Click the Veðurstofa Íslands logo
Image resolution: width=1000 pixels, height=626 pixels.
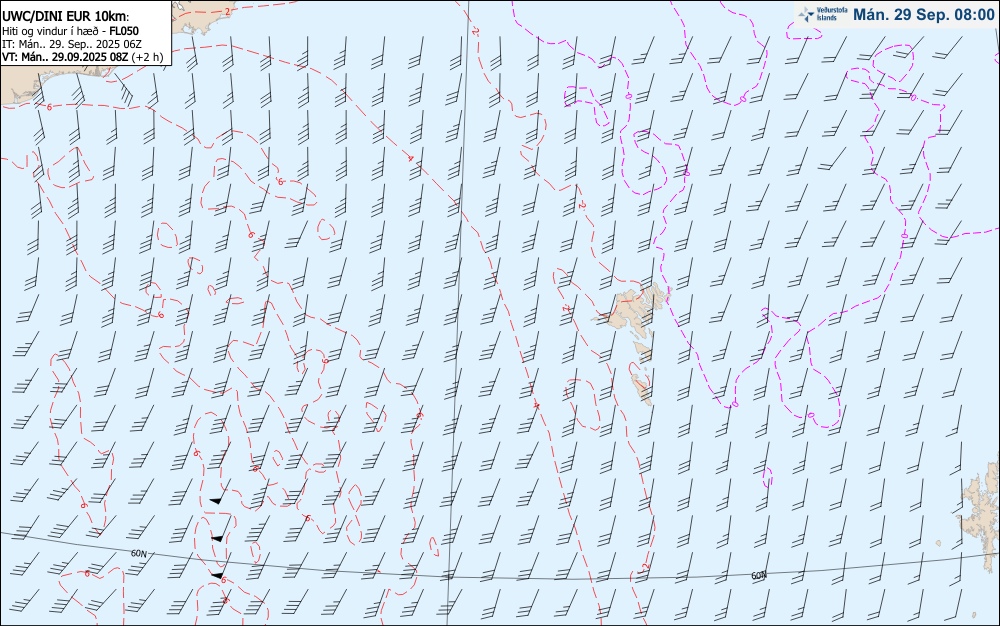click(x=823, y=14)
